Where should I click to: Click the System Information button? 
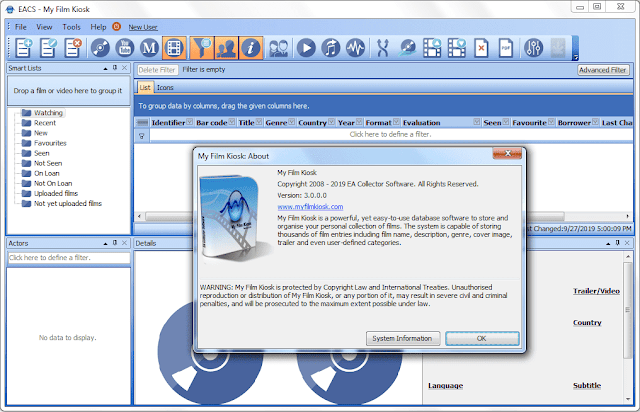coord(402,339)
